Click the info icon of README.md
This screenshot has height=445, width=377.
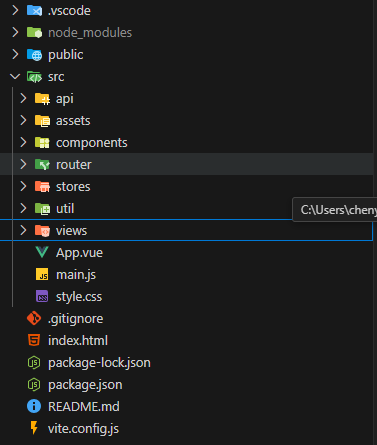[34, 406]
